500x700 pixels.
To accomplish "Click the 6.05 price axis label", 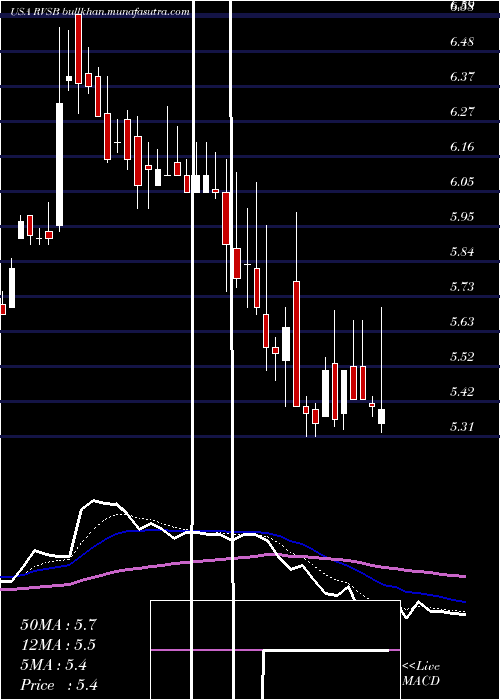I will (462, 182).
